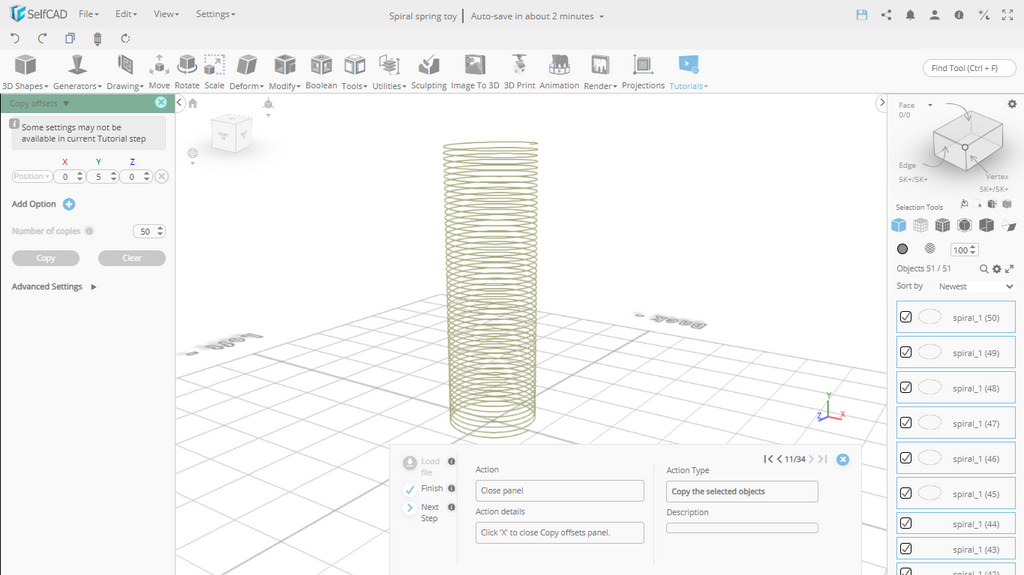Click the Delete trash icon
This screenshot has height=575, width=1024.
(x=97, y=39)
